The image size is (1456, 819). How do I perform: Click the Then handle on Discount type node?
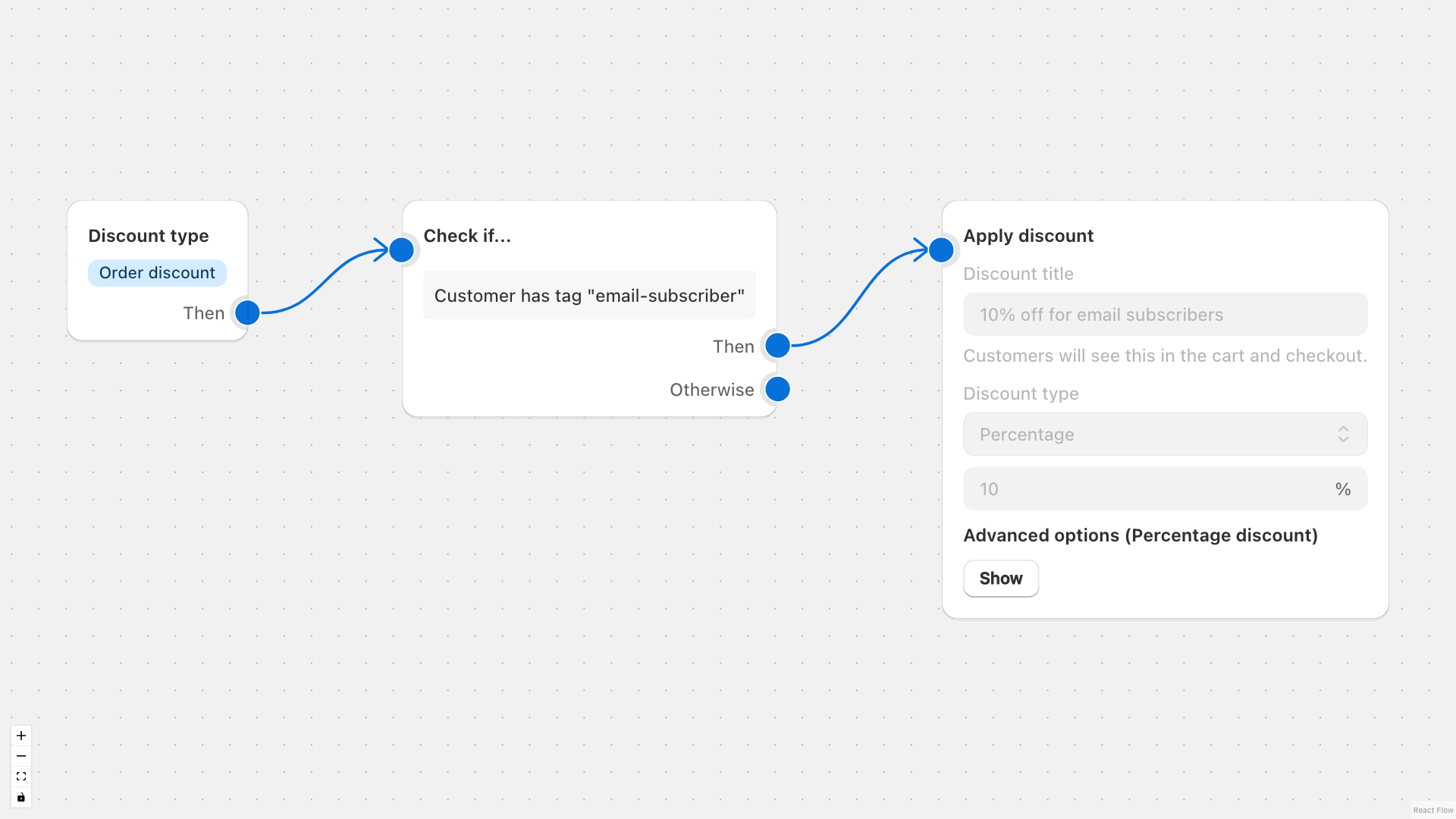246,312
